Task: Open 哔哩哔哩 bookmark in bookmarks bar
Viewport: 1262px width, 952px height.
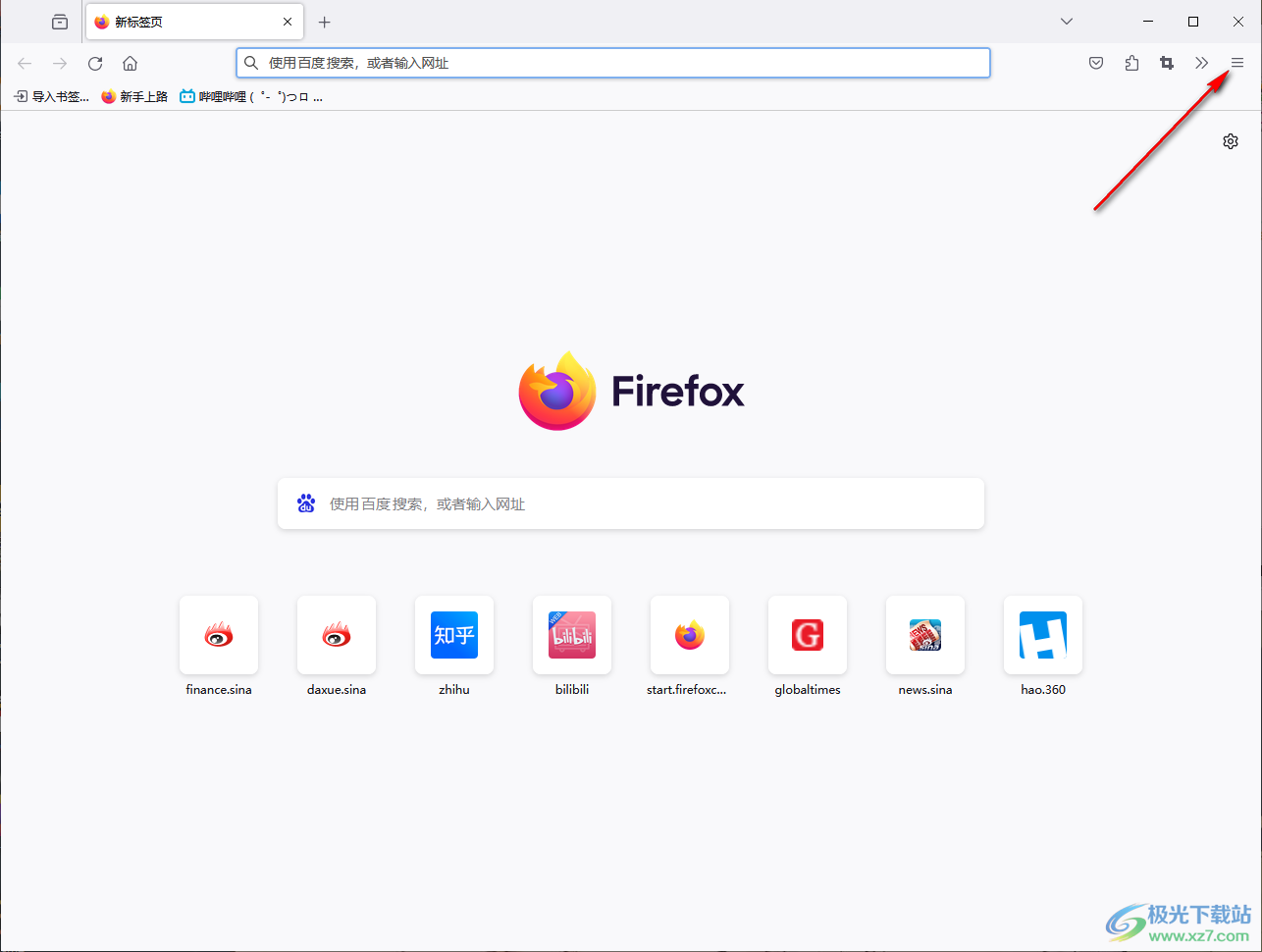Action: point(251,96)
